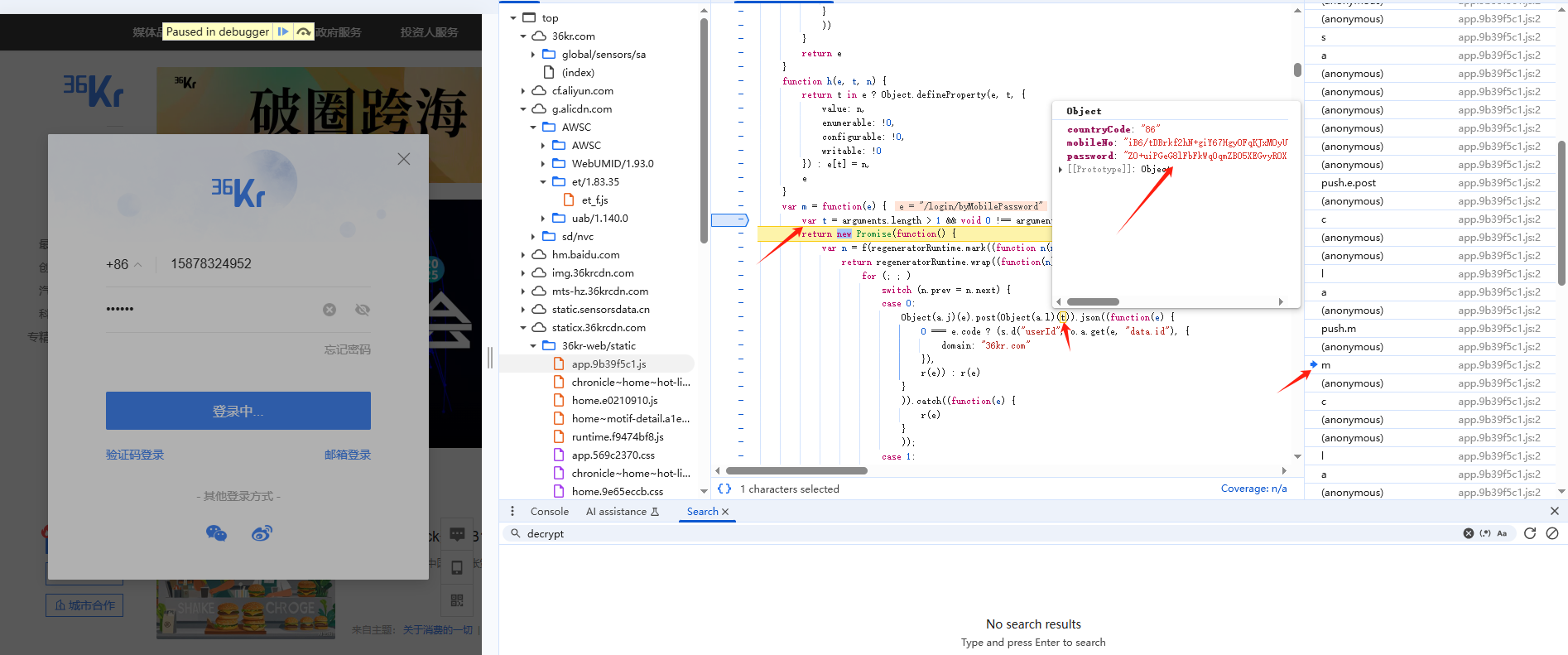Expand the hm.baidu.com domain
Screen dimensions: 1568x655
tap(522, 254)
